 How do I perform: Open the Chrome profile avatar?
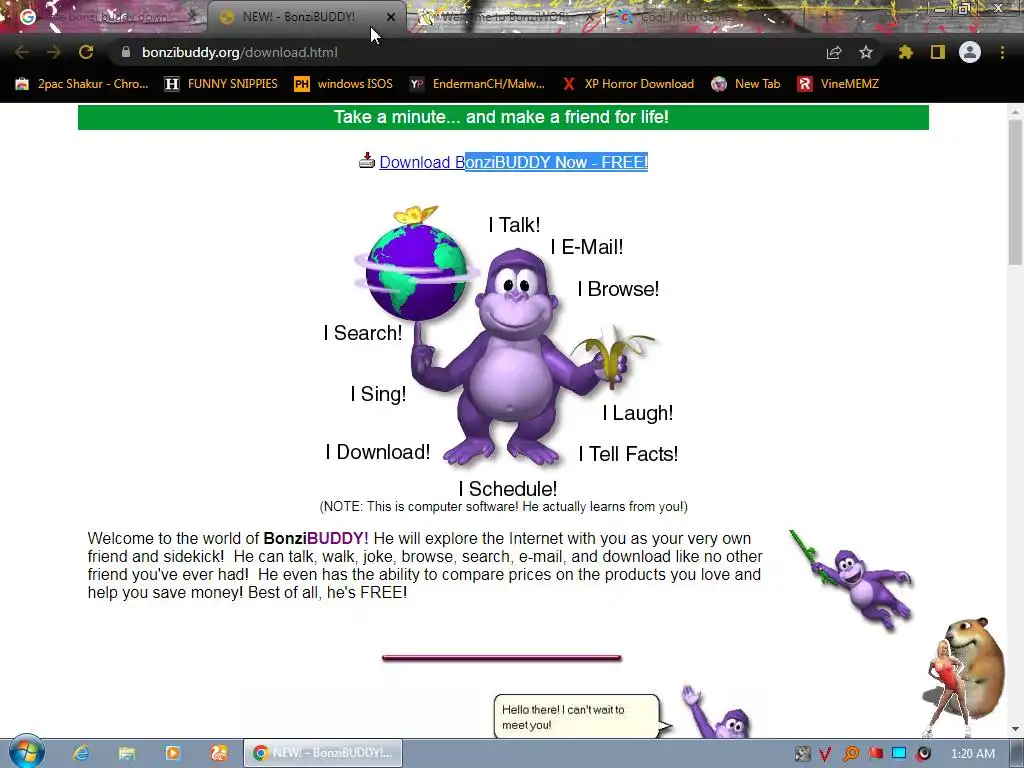tap(970, 52)
